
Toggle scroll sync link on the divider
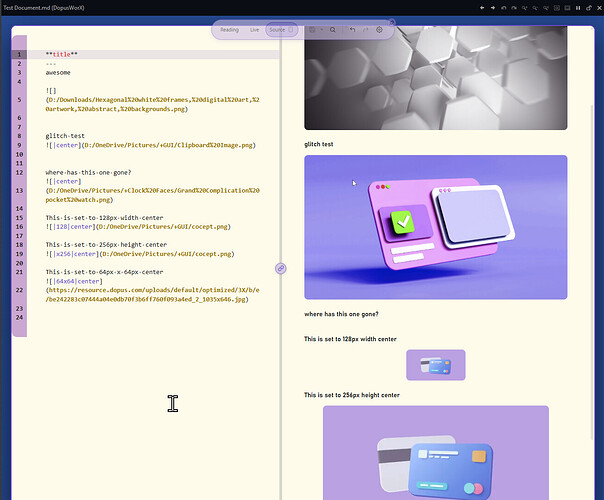[281, 268]
